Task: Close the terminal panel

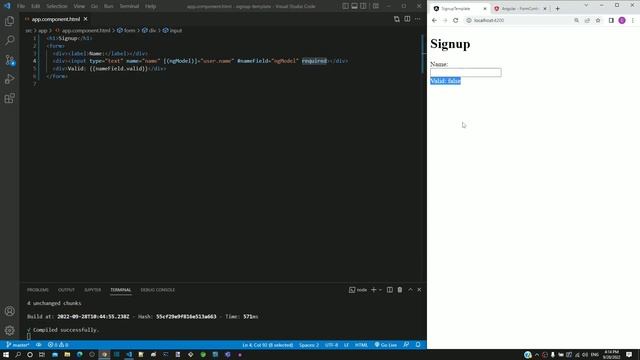Action: click(419, 290)
